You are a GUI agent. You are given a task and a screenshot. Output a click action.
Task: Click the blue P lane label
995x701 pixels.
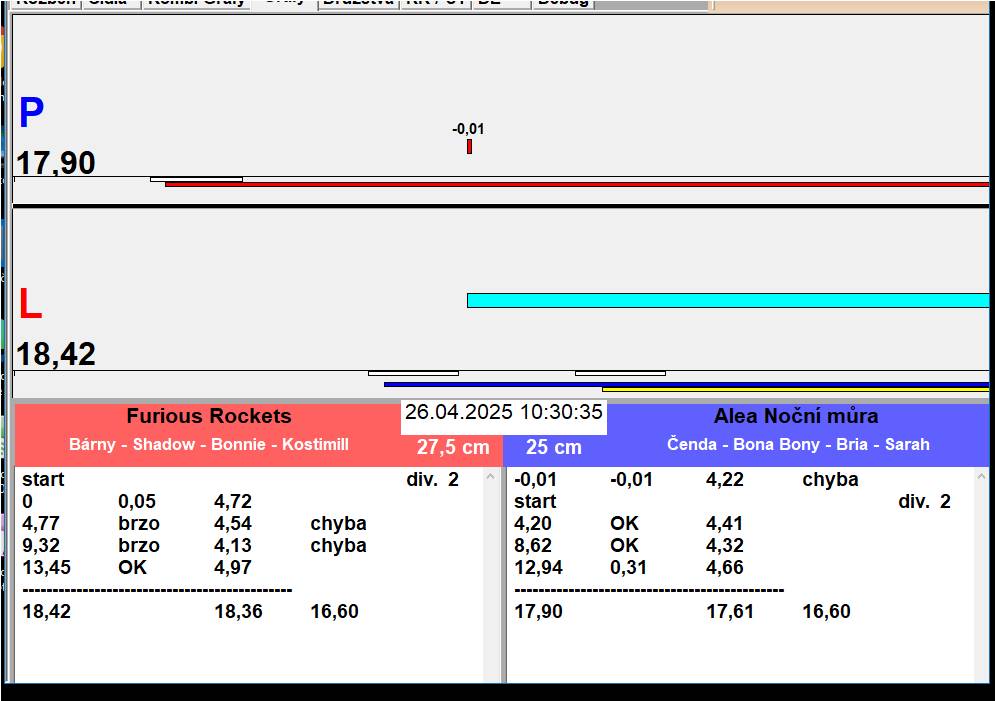(x=31, y=113)
